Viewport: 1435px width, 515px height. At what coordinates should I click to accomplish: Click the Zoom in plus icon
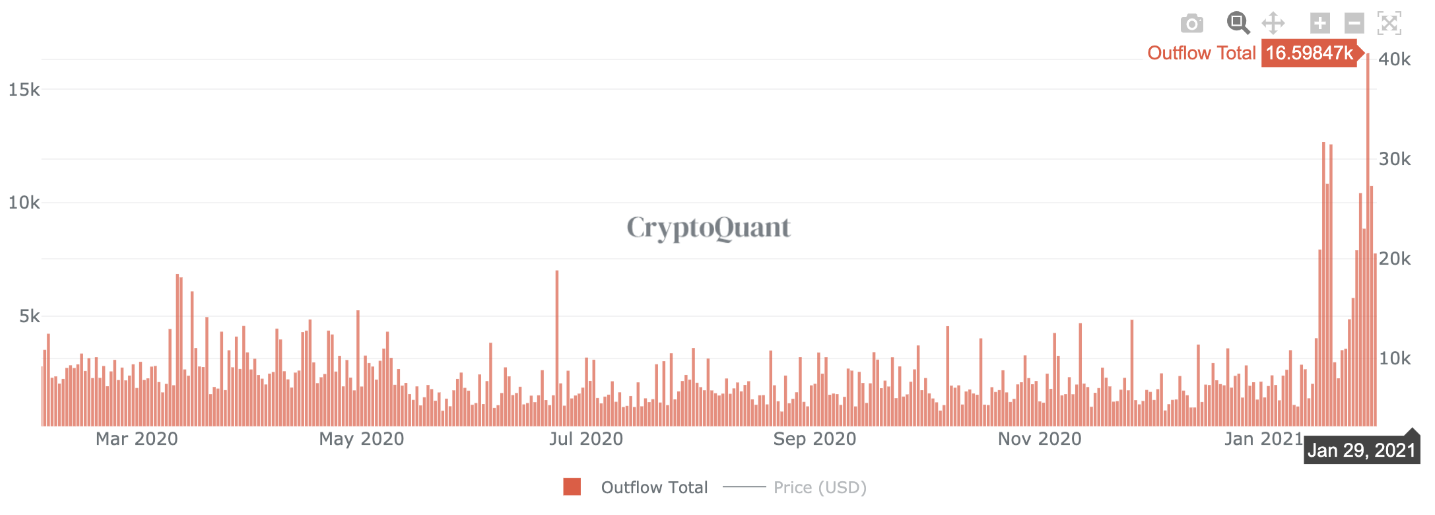pyautogui.click(x=1320, y=24)
